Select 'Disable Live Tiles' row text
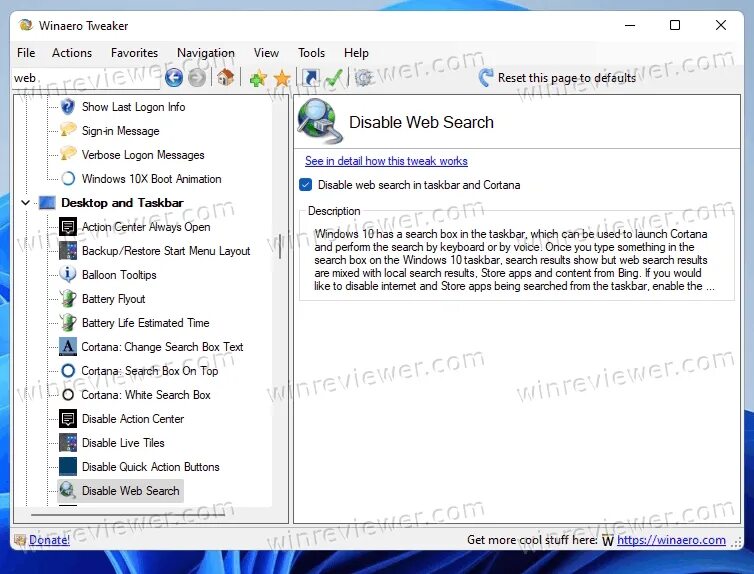Image resolution: width=754 pixels, height=574 pixels. (123, 443)
